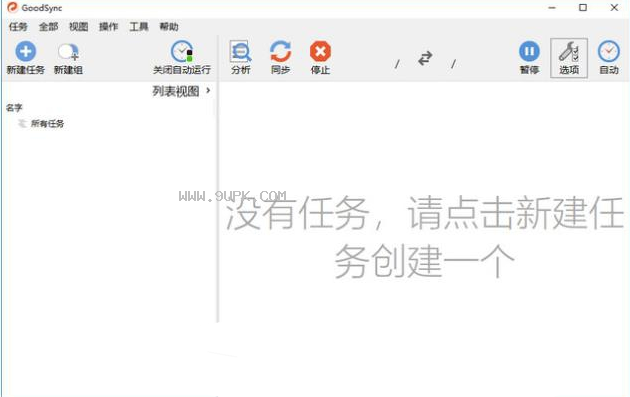Open the Action (操作) menu
630x397 pixels.
pyautogui.click(x=108, y=27)
